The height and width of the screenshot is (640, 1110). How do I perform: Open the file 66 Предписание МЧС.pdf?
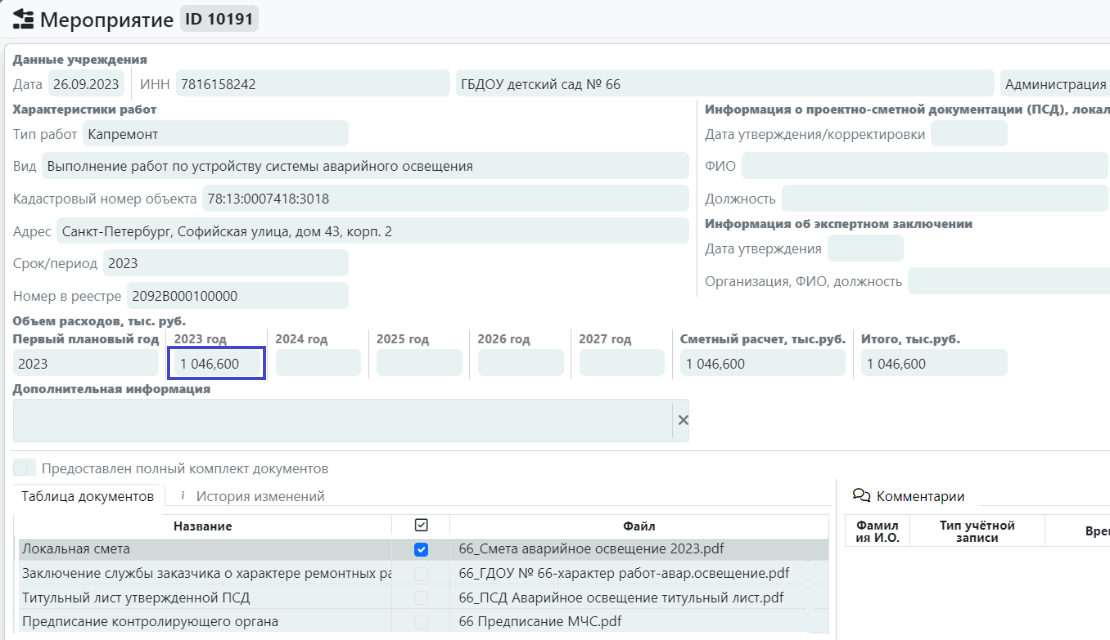pos(540,621)
